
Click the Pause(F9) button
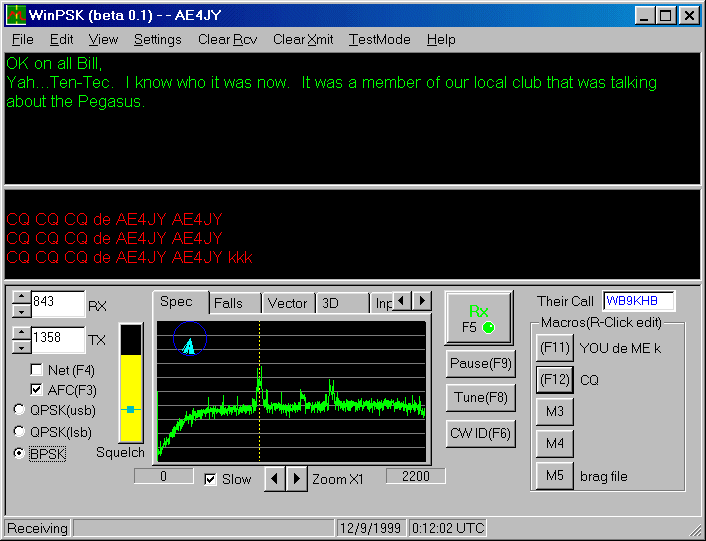[x=480, y=363]
